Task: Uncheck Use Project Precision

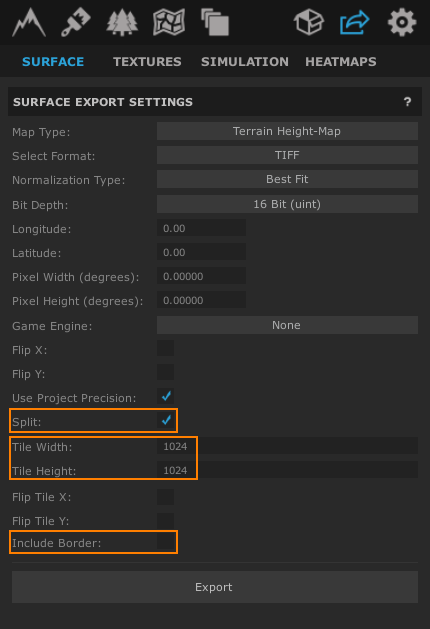Action: pyautogui.click(x=166, y=396)
